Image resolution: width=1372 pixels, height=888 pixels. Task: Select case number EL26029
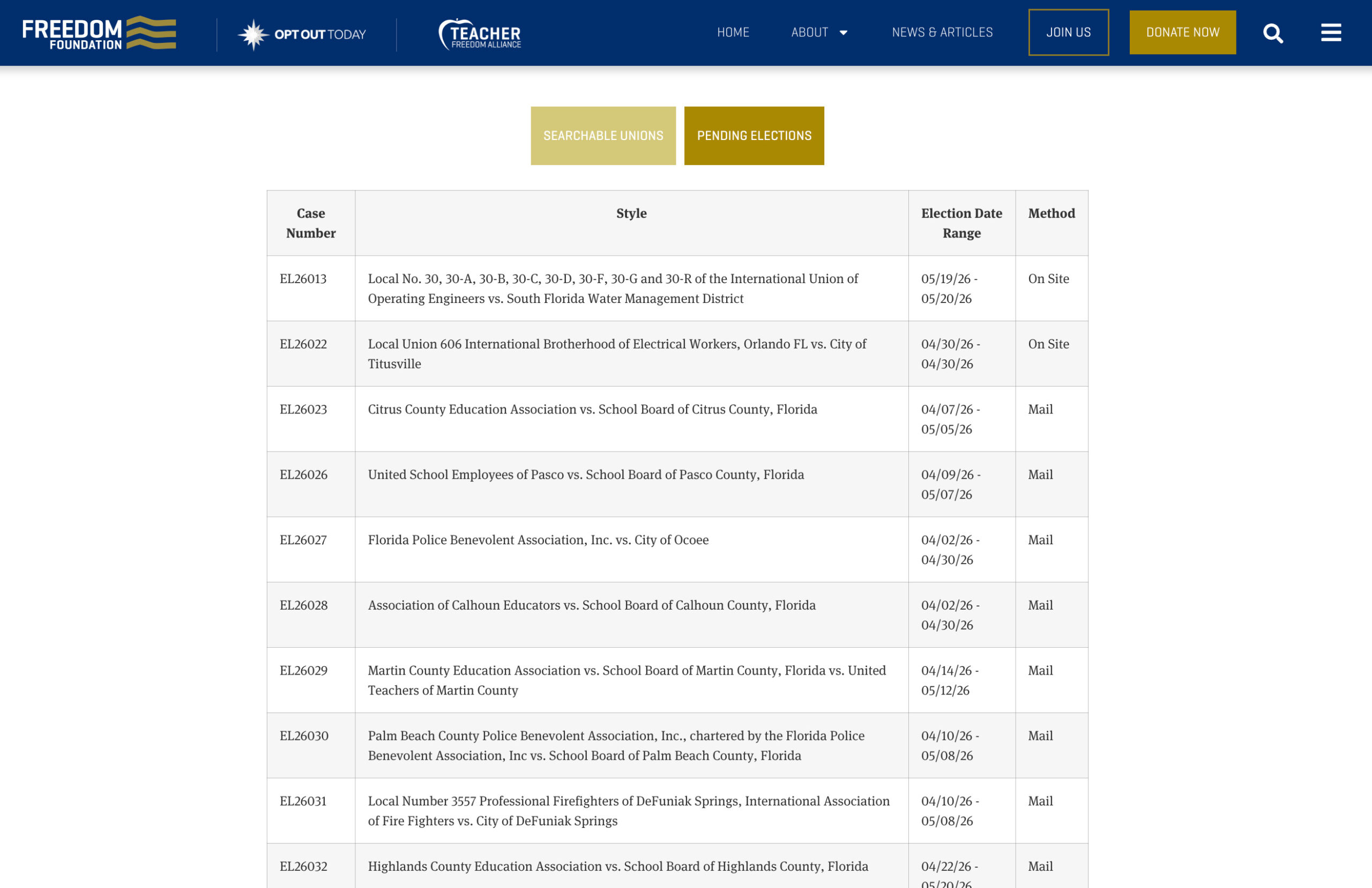(304, 671)
